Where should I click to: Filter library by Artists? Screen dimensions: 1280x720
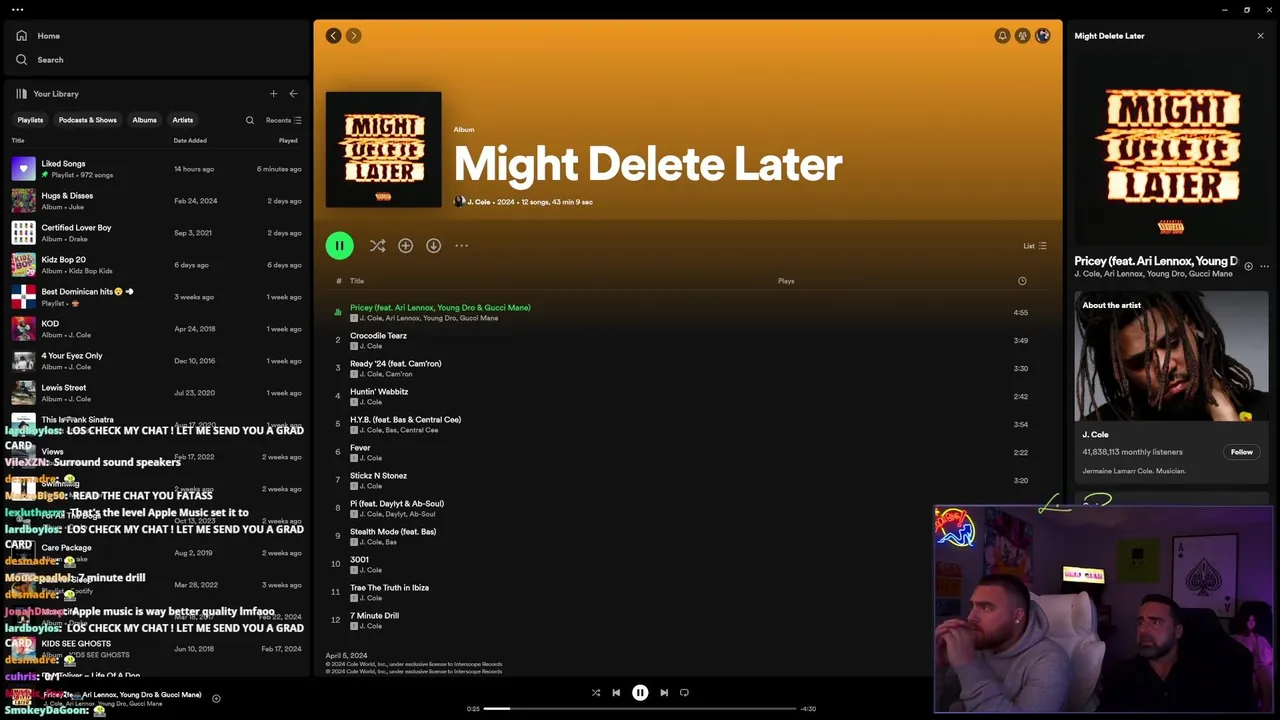coord(182,120)
